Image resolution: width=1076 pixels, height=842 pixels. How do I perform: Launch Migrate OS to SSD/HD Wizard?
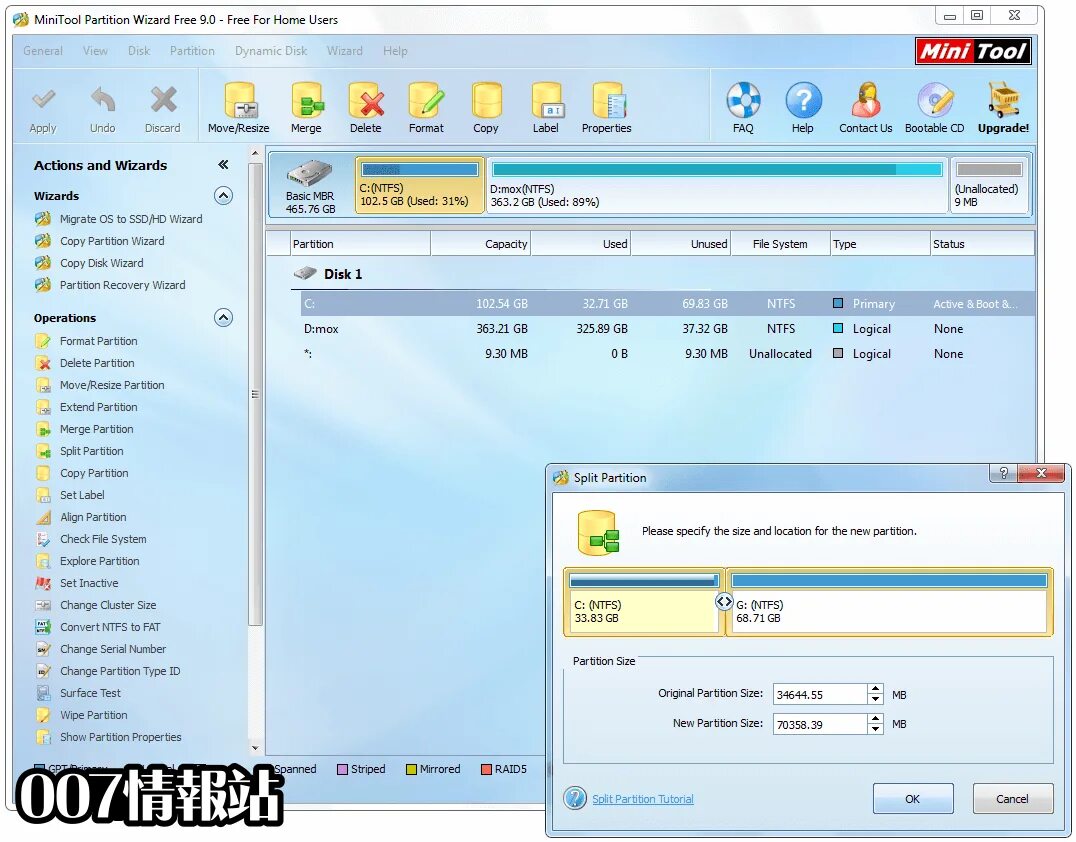[131, 219]
